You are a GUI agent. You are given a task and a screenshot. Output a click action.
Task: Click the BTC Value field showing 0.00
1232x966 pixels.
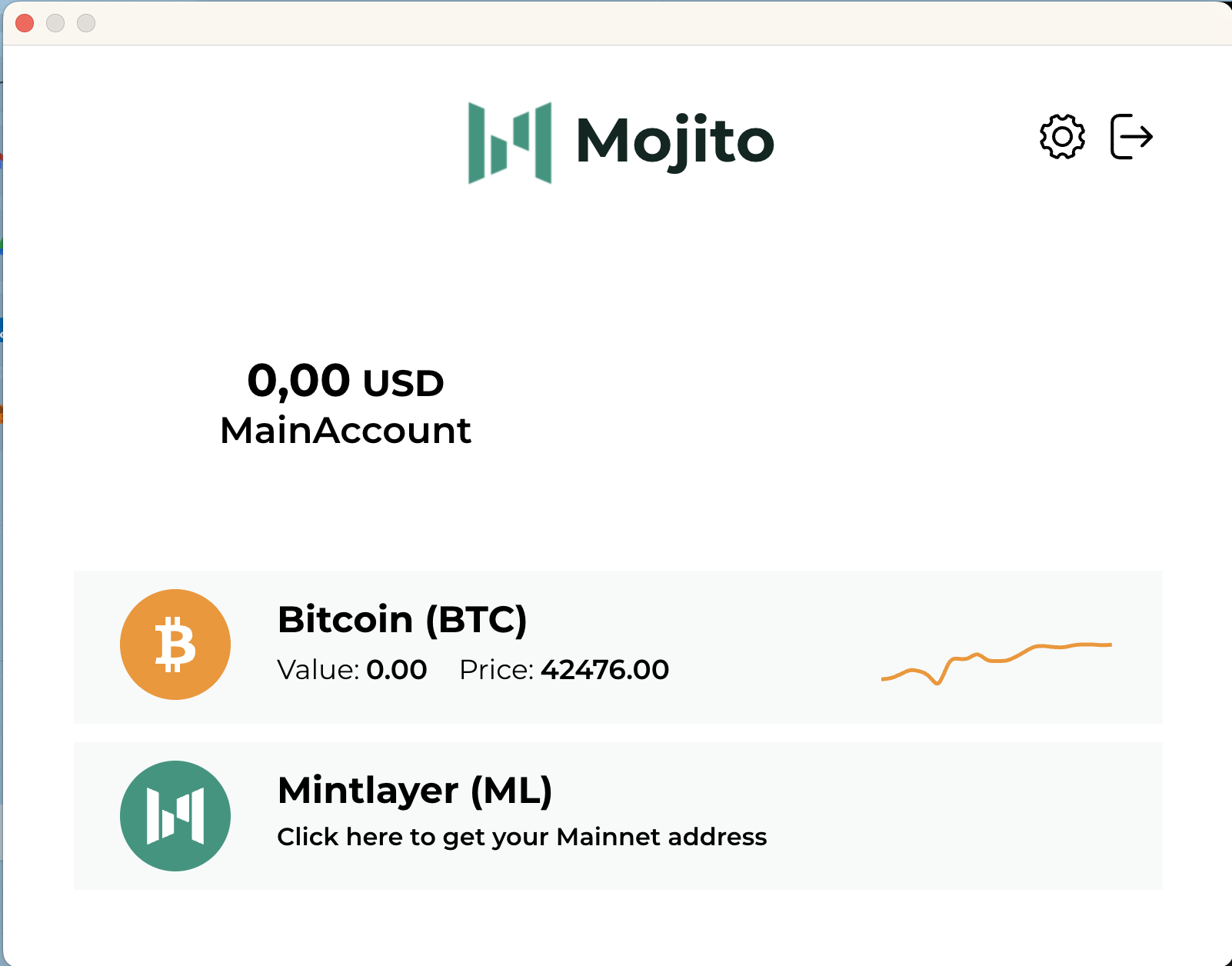[396, 670]
